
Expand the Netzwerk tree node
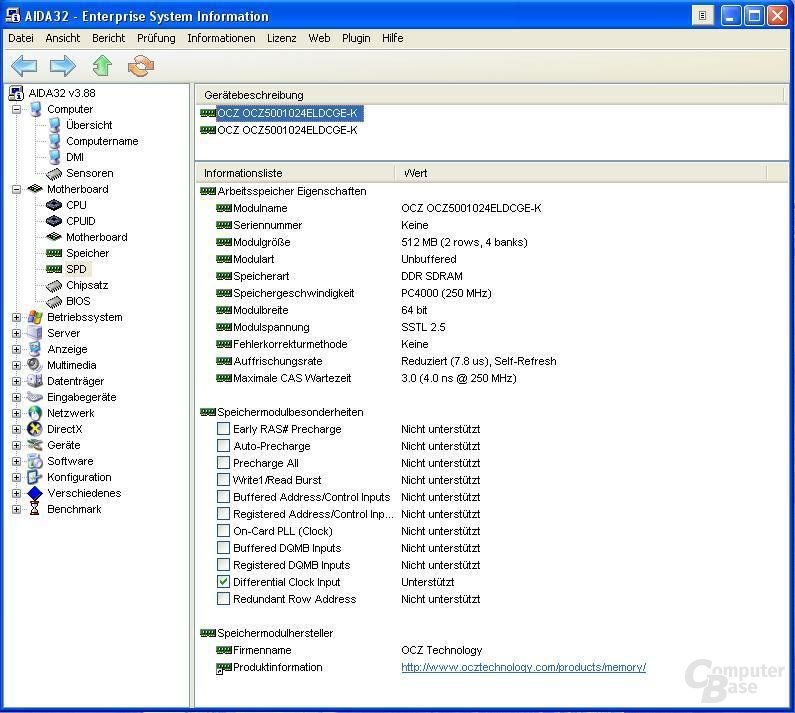pyautogui.click(x=17, y=413)
